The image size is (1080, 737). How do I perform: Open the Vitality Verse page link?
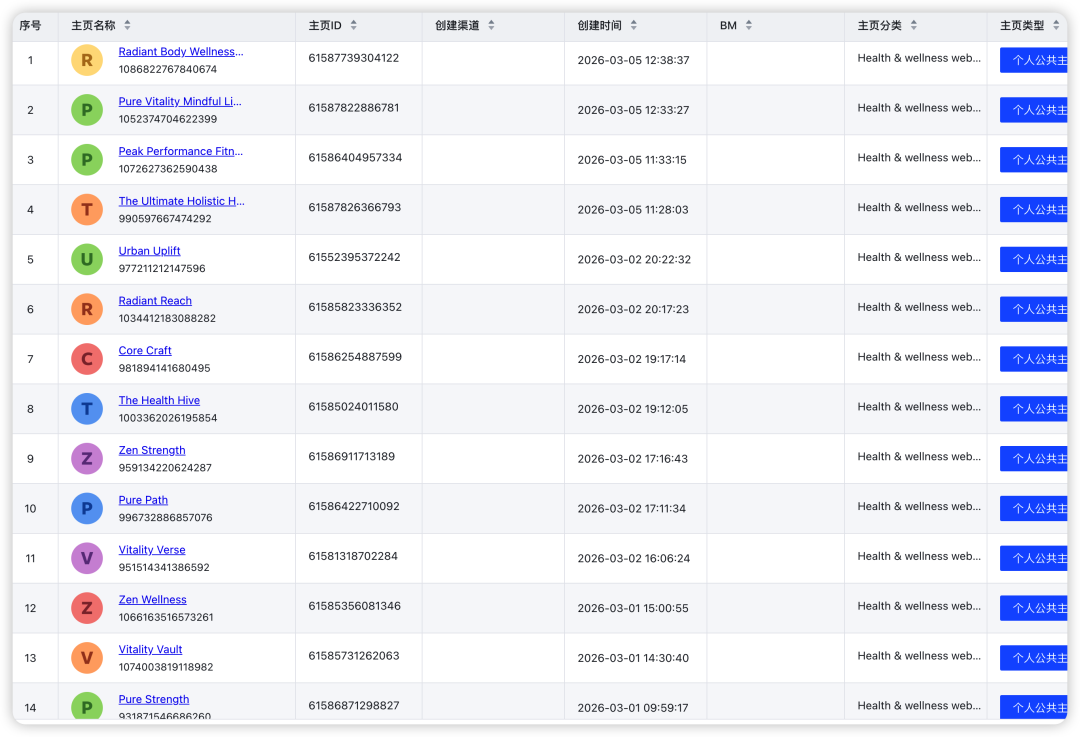pos(152,550)
